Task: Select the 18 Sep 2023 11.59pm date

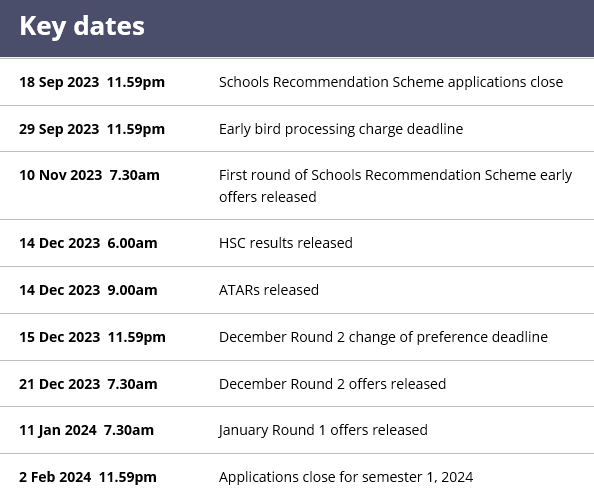Action: 92,82
